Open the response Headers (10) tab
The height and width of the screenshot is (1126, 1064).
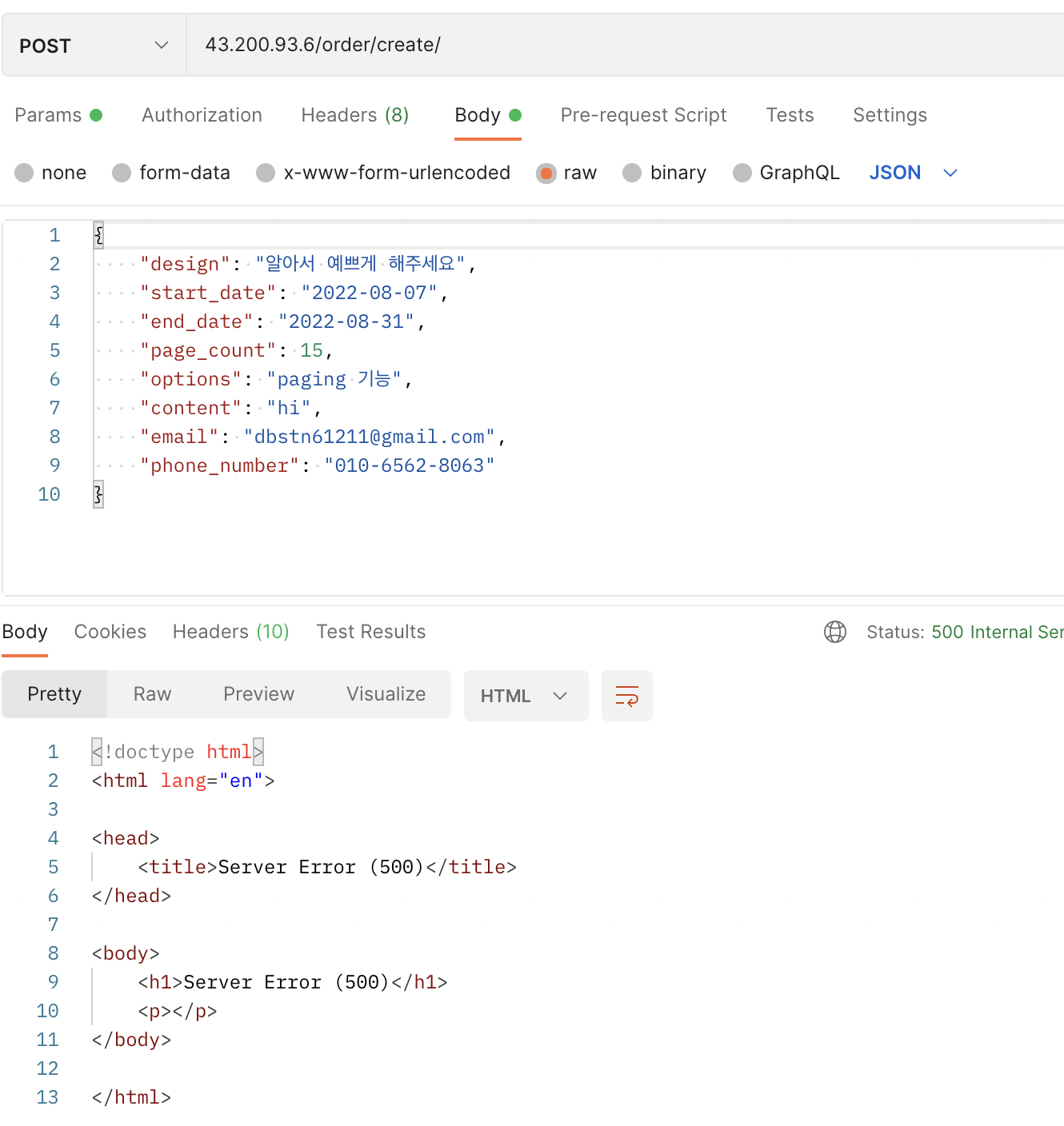pyautogui.click(x=231, y=632)
